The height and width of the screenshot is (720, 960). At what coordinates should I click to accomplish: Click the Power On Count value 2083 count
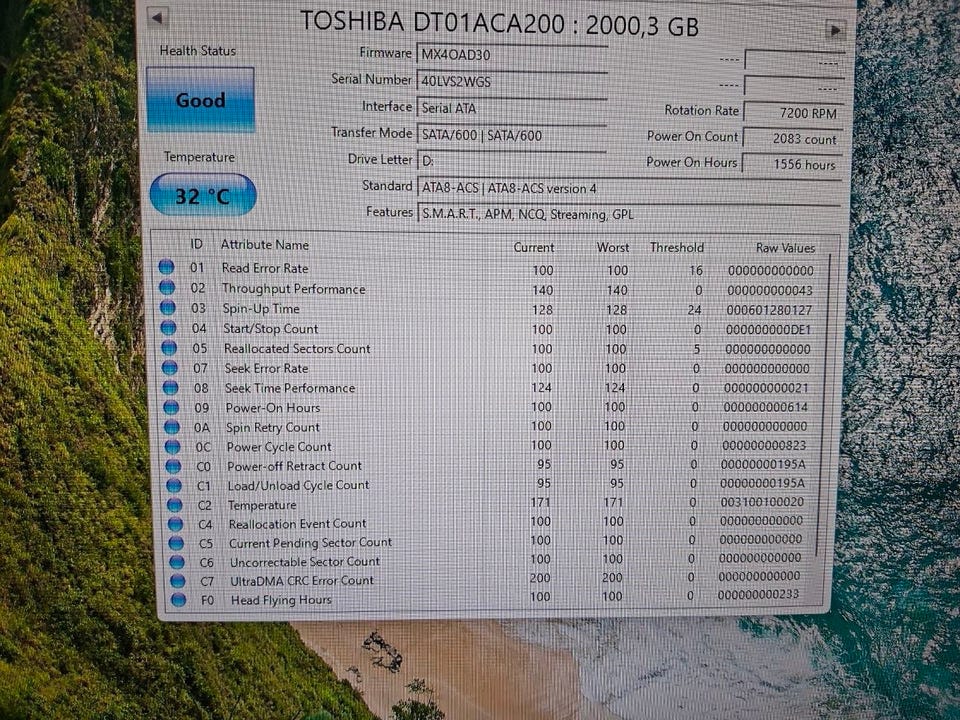tap(793, 138)
